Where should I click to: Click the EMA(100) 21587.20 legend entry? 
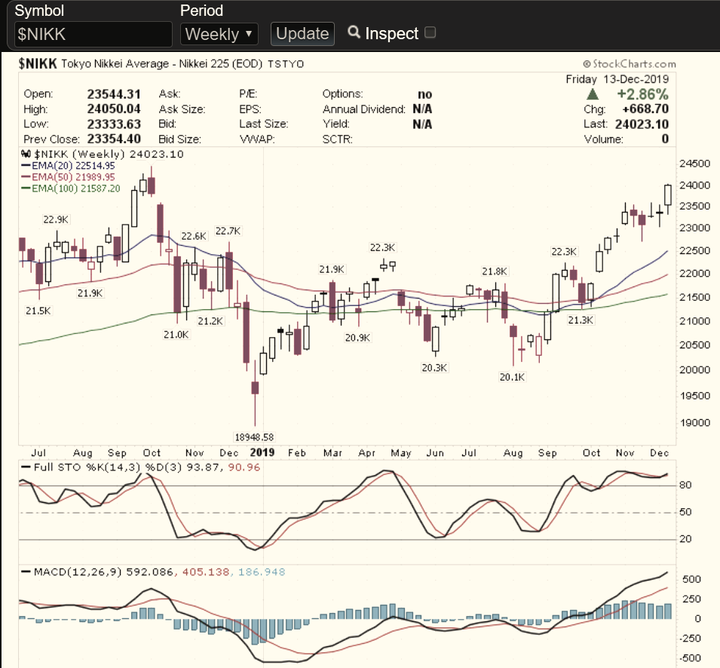pos(71,189)
